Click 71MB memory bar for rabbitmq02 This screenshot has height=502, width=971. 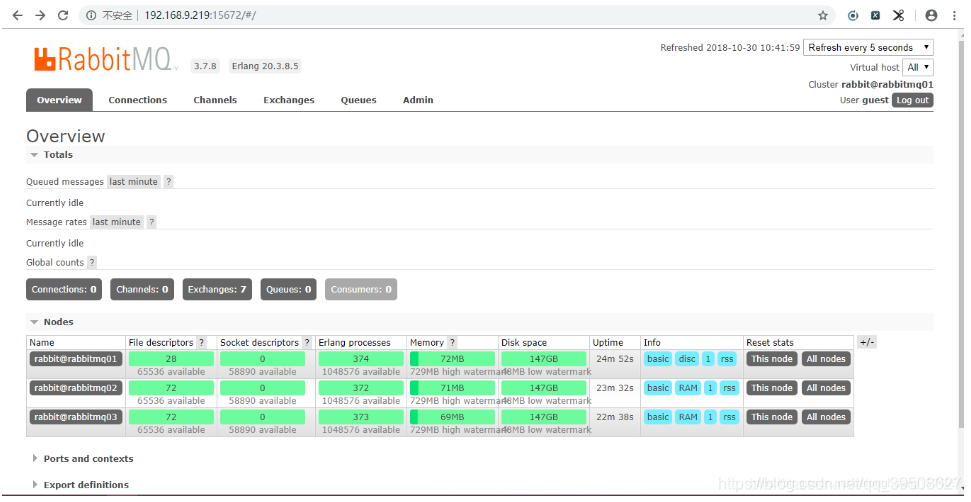[452, 387]
